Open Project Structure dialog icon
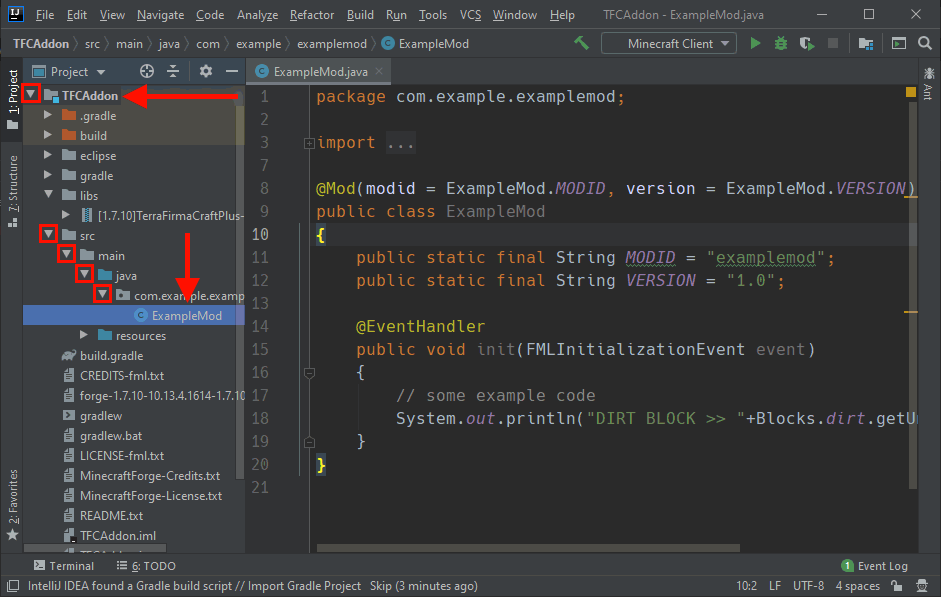This screenshot has height=597, width=941. 865,43
